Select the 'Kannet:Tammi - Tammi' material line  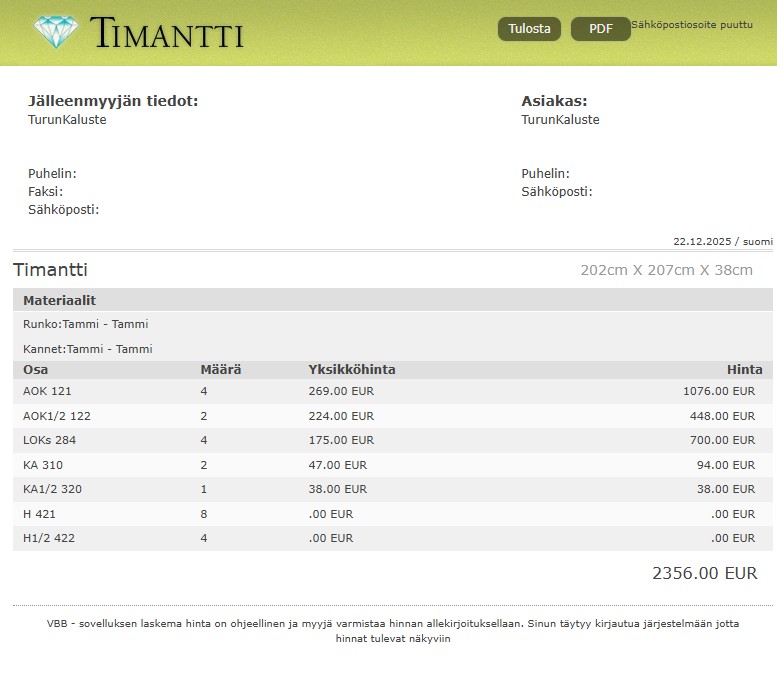(87, 349)
